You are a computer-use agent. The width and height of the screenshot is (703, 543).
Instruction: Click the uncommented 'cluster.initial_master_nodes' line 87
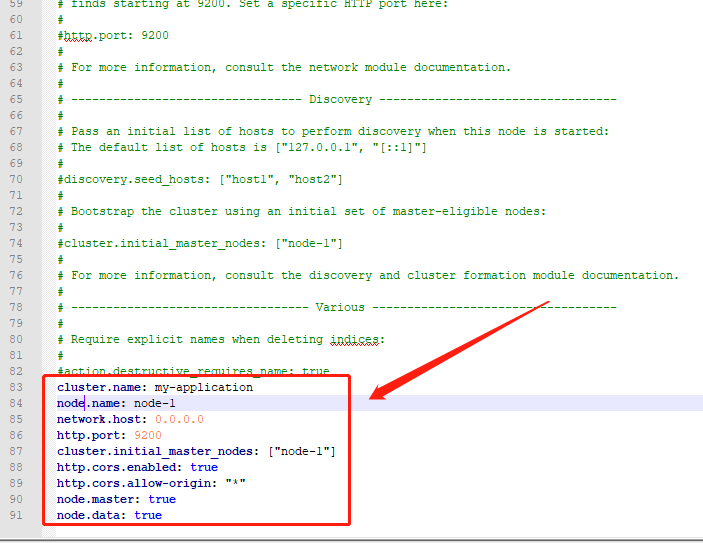coord(196,452)
